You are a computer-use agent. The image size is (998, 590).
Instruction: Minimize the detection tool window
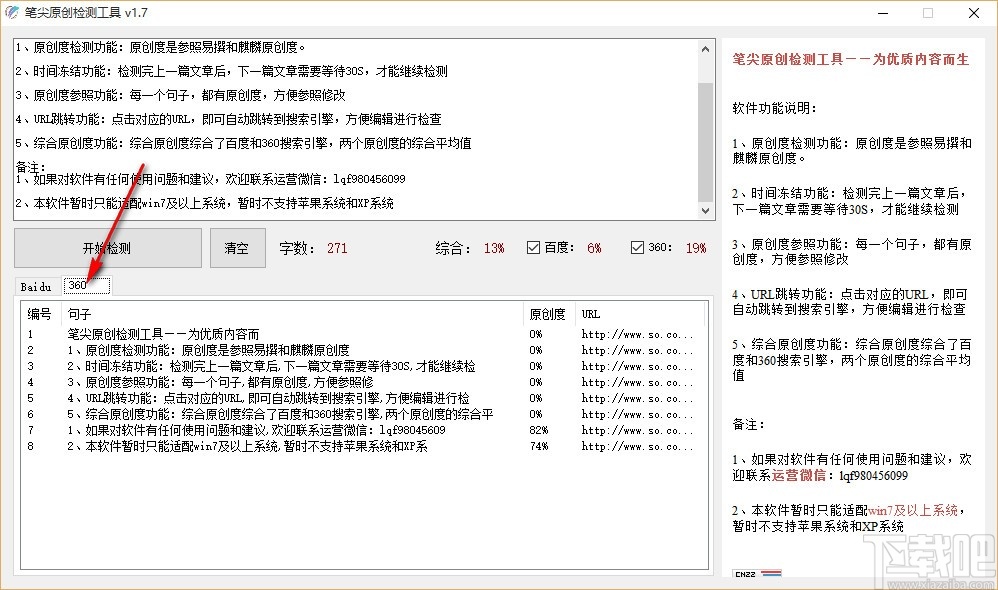884,13
